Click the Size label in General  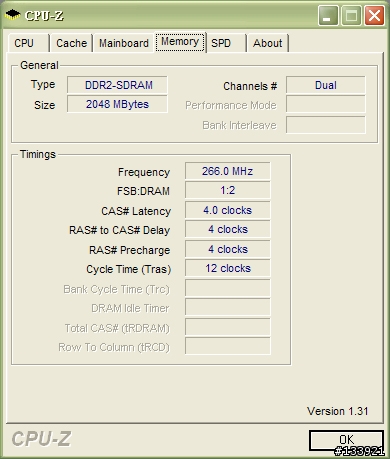[x=44, y=105]
